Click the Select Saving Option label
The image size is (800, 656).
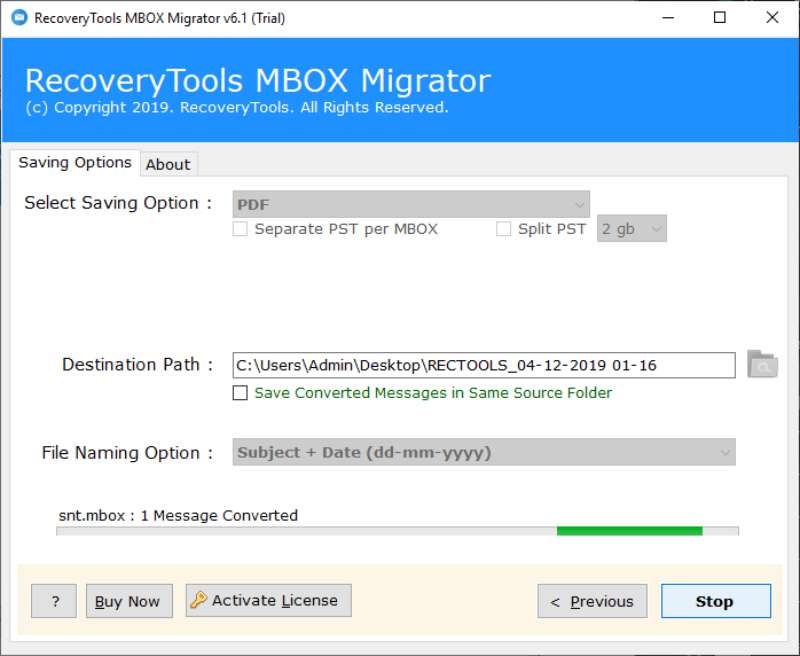coord(118,203)
